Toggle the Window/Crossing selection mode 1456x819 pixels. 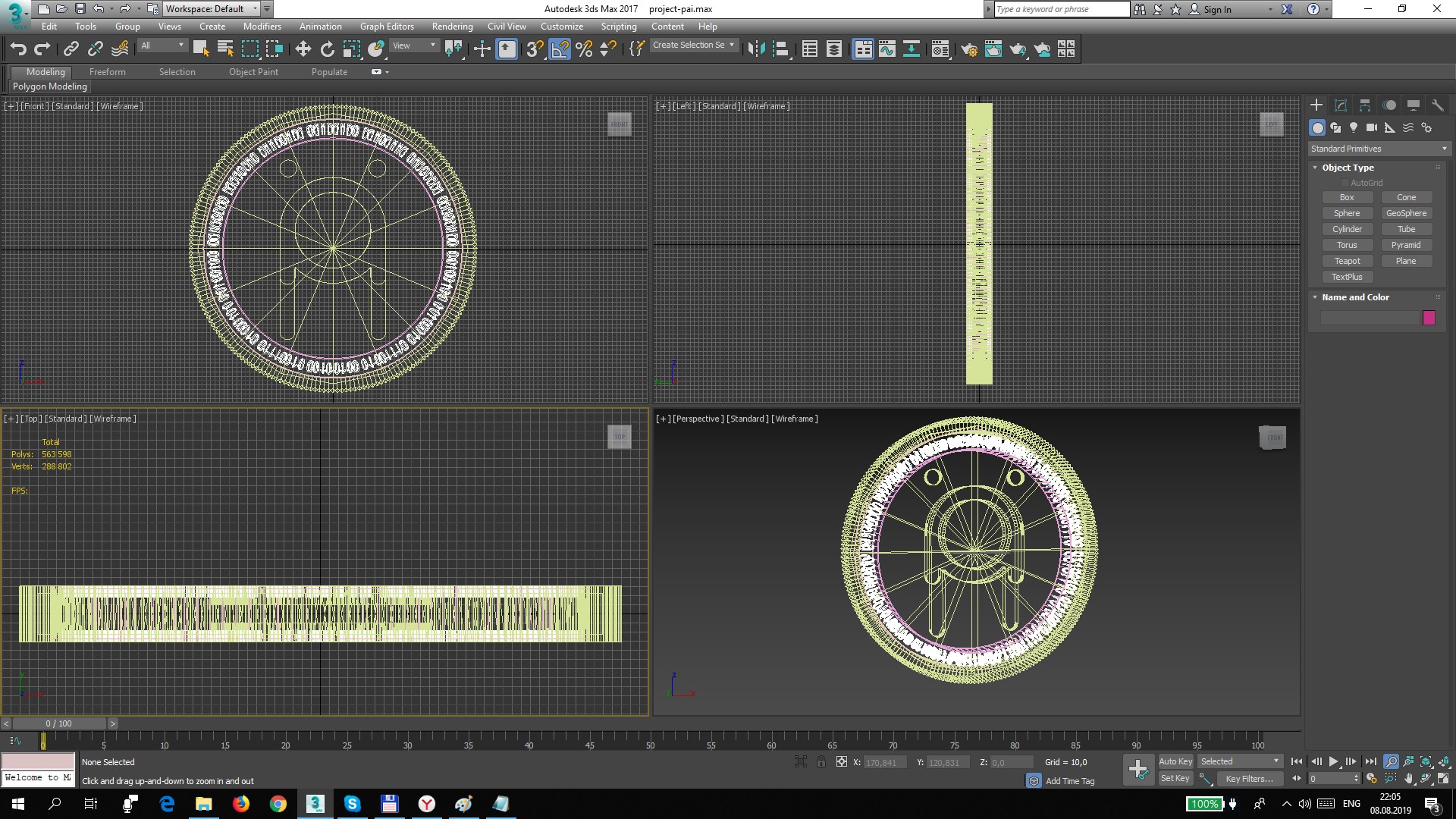pos(275,49)
